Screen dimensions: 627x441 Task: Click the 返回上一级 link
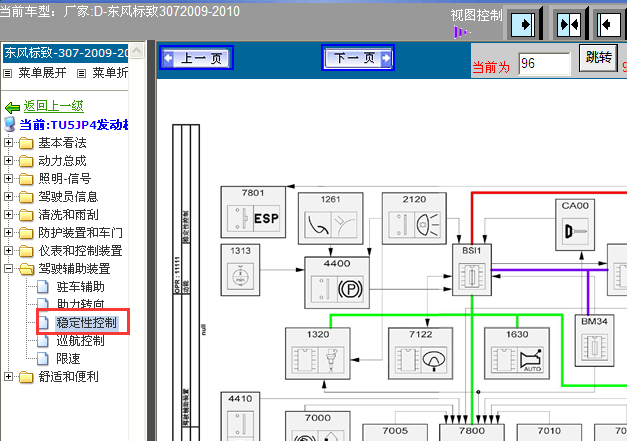click(x=54, y=106)
